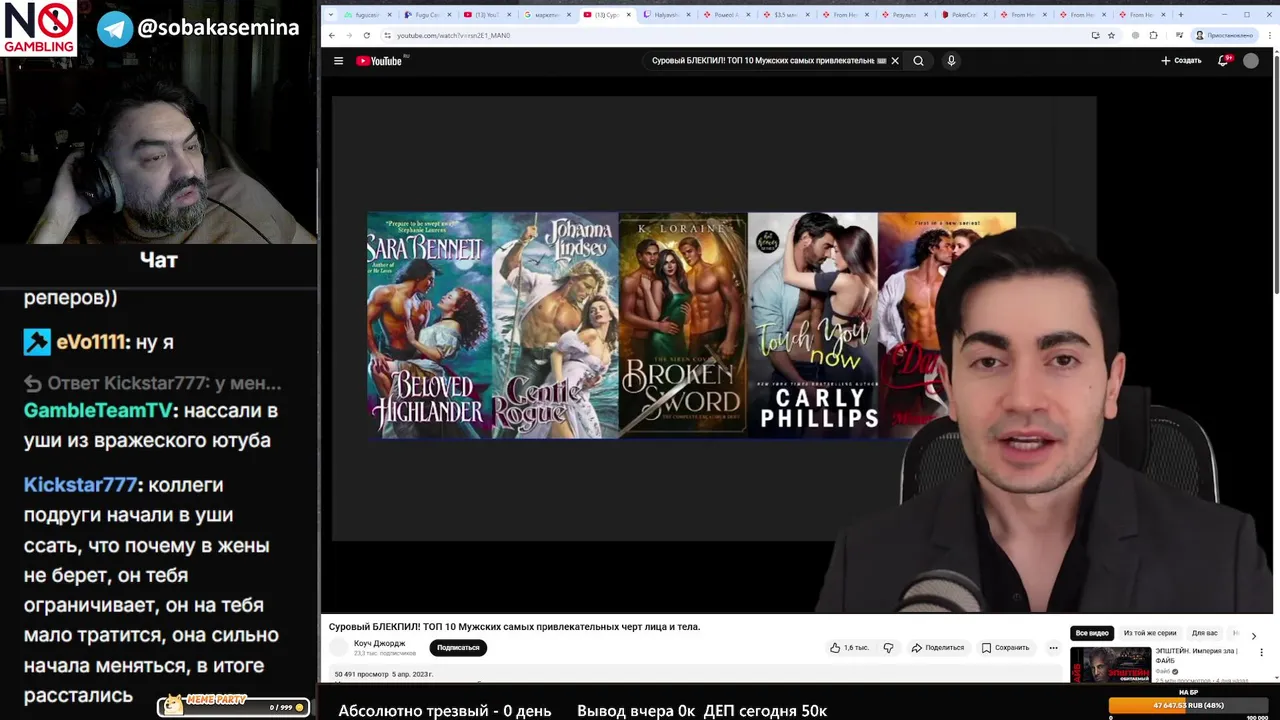Open the Создать (Create) button
The width and height of the screenshot is (1280, 720).
pos(1181,61)
